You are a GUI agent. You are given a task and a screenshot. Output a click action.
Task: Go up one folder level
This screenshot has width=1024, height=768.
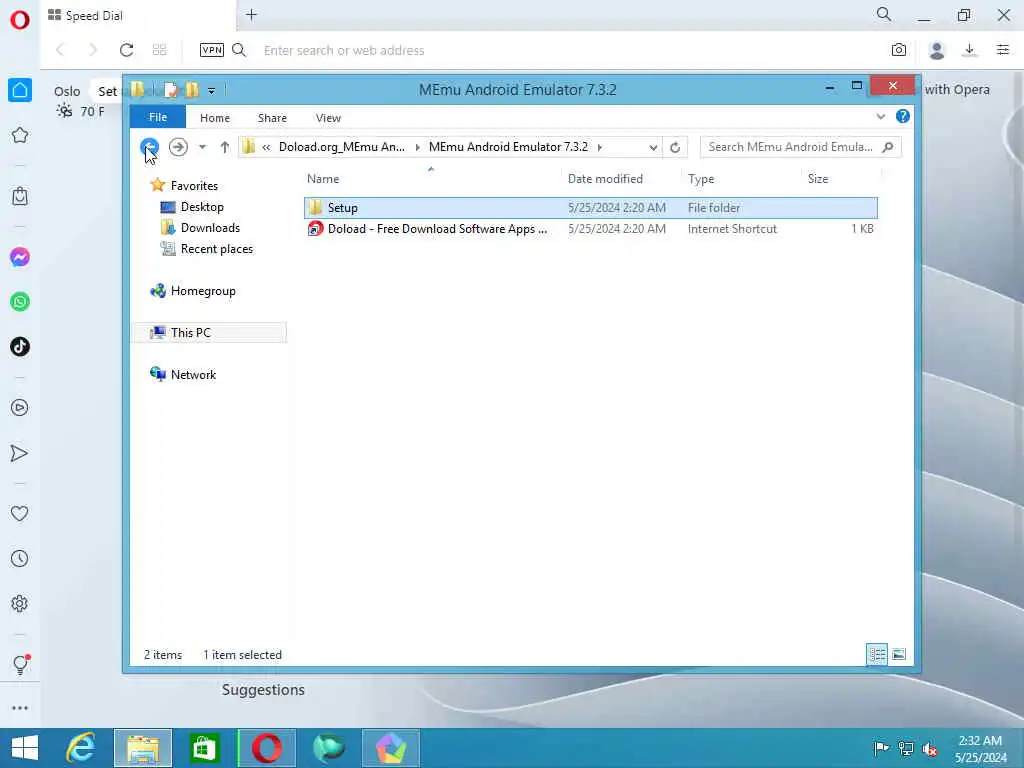225,147
